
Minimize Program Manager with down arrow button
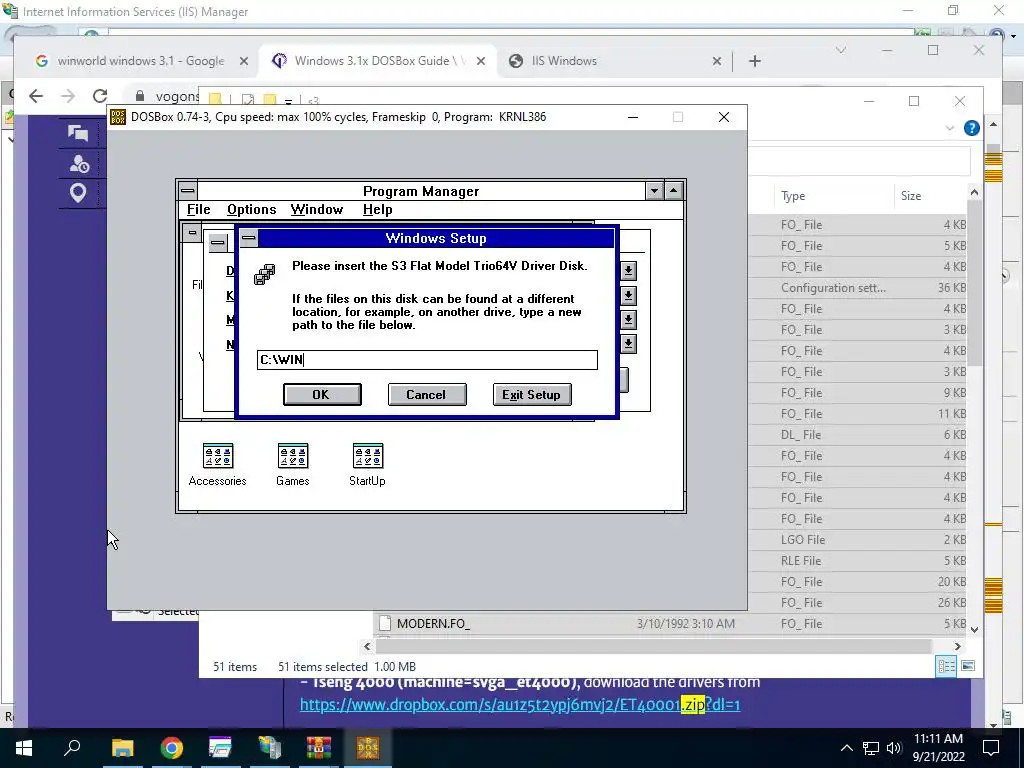(x=654, y=191)
